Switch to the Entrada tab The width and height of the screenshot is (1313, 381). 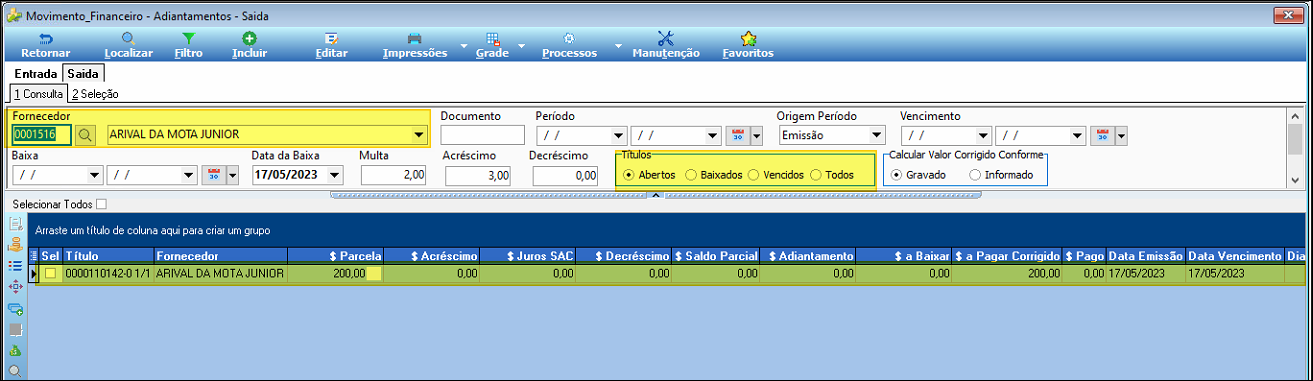35,74
